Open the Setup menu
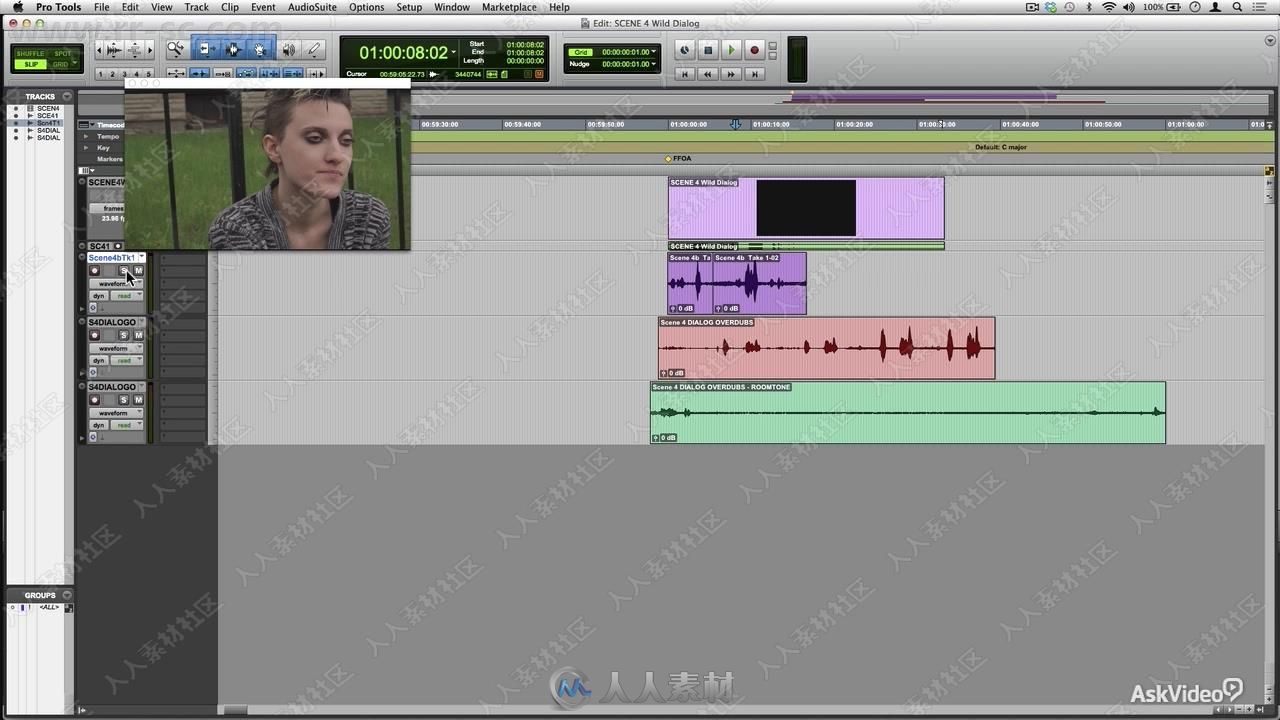1280x720 pixels. [409, 7]
